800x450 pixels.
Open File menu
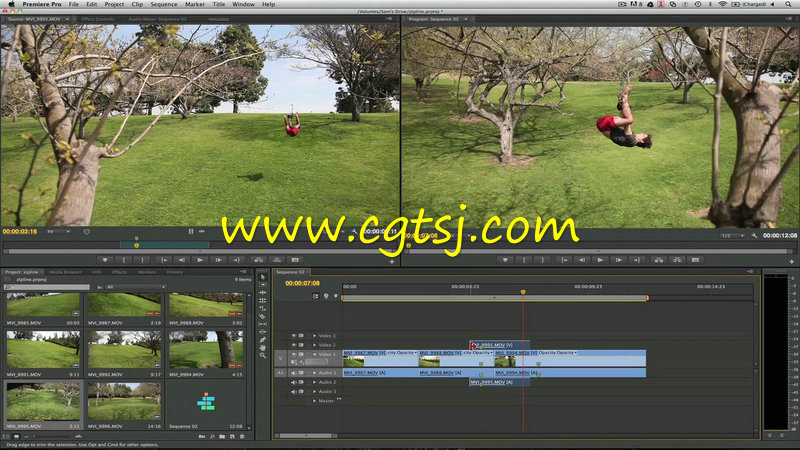click(x=73, y=4)
